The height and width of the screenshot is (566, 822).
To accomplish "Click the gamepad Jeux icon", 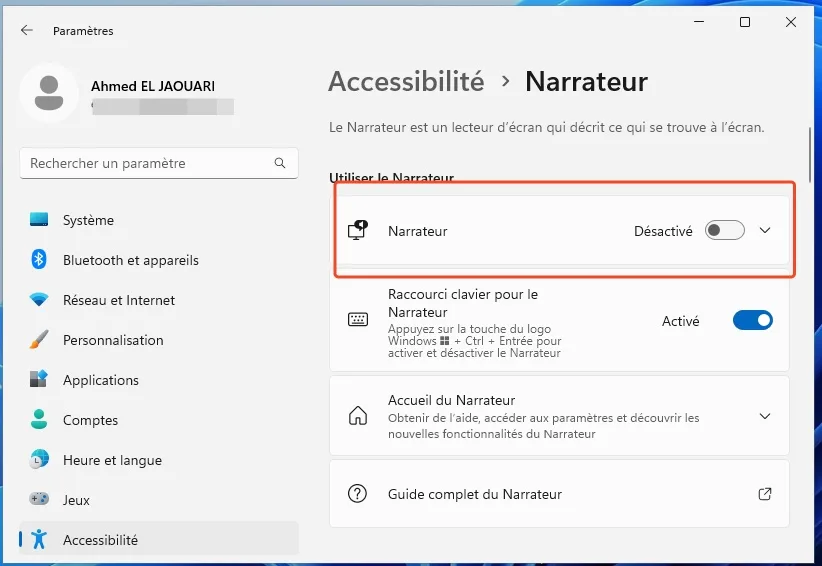I will click(x=39, y=499).
